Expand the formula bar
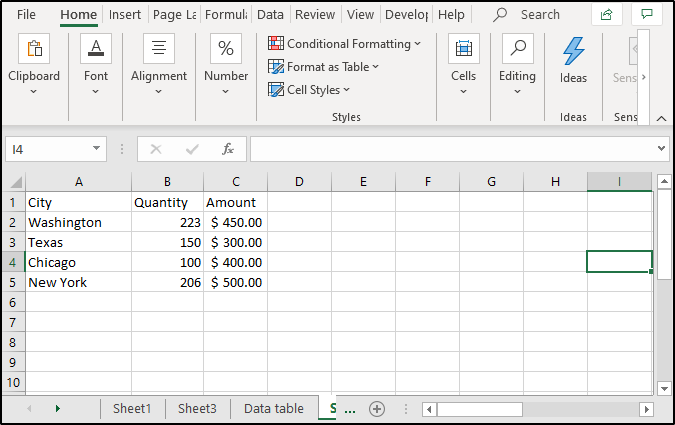 (661, 149)
